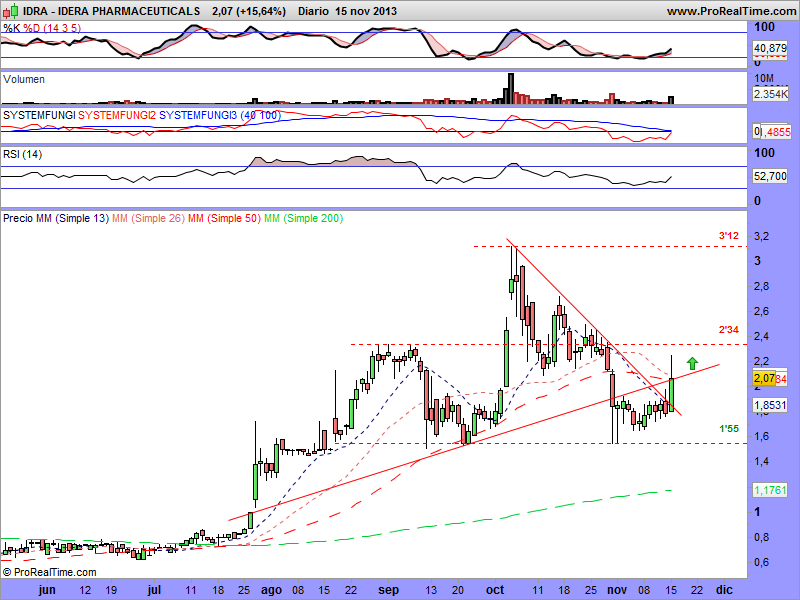Select the 1,4 price axis label
Viewport: 800px width, 600px height.
click(761, 461)
